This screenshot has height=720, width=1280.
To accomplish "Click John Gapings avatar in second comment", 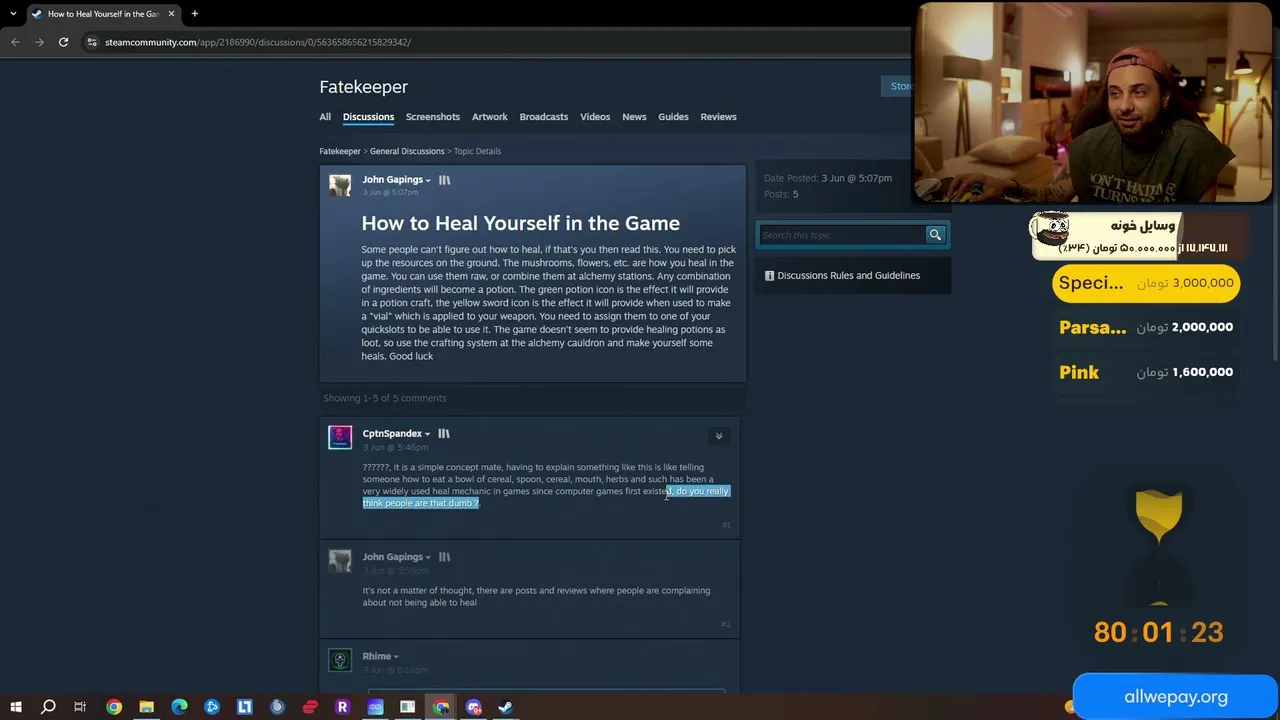I will [340, 561].
